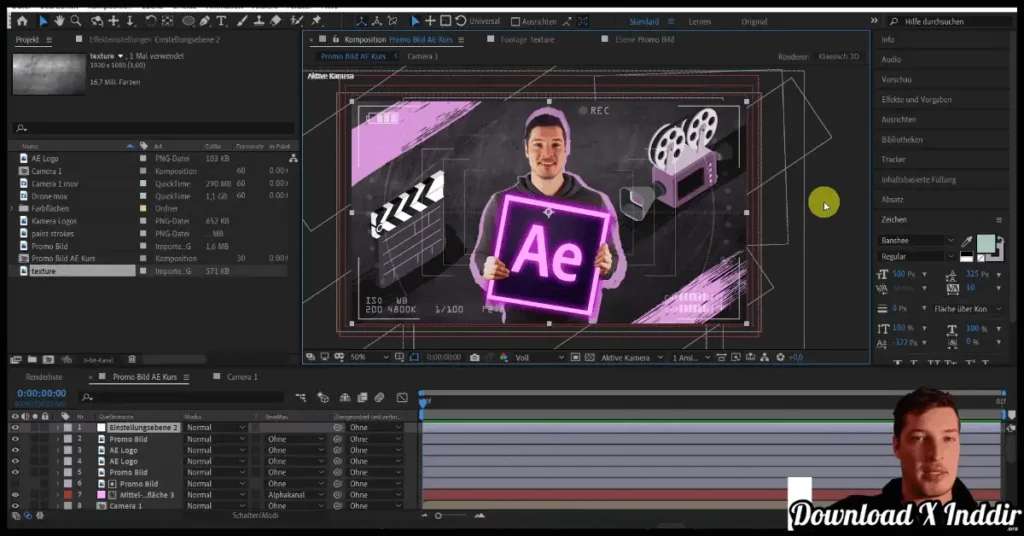Go to the Home screen icon
Viewport: 1024px width, 536px height.
[x=22, y=21]
